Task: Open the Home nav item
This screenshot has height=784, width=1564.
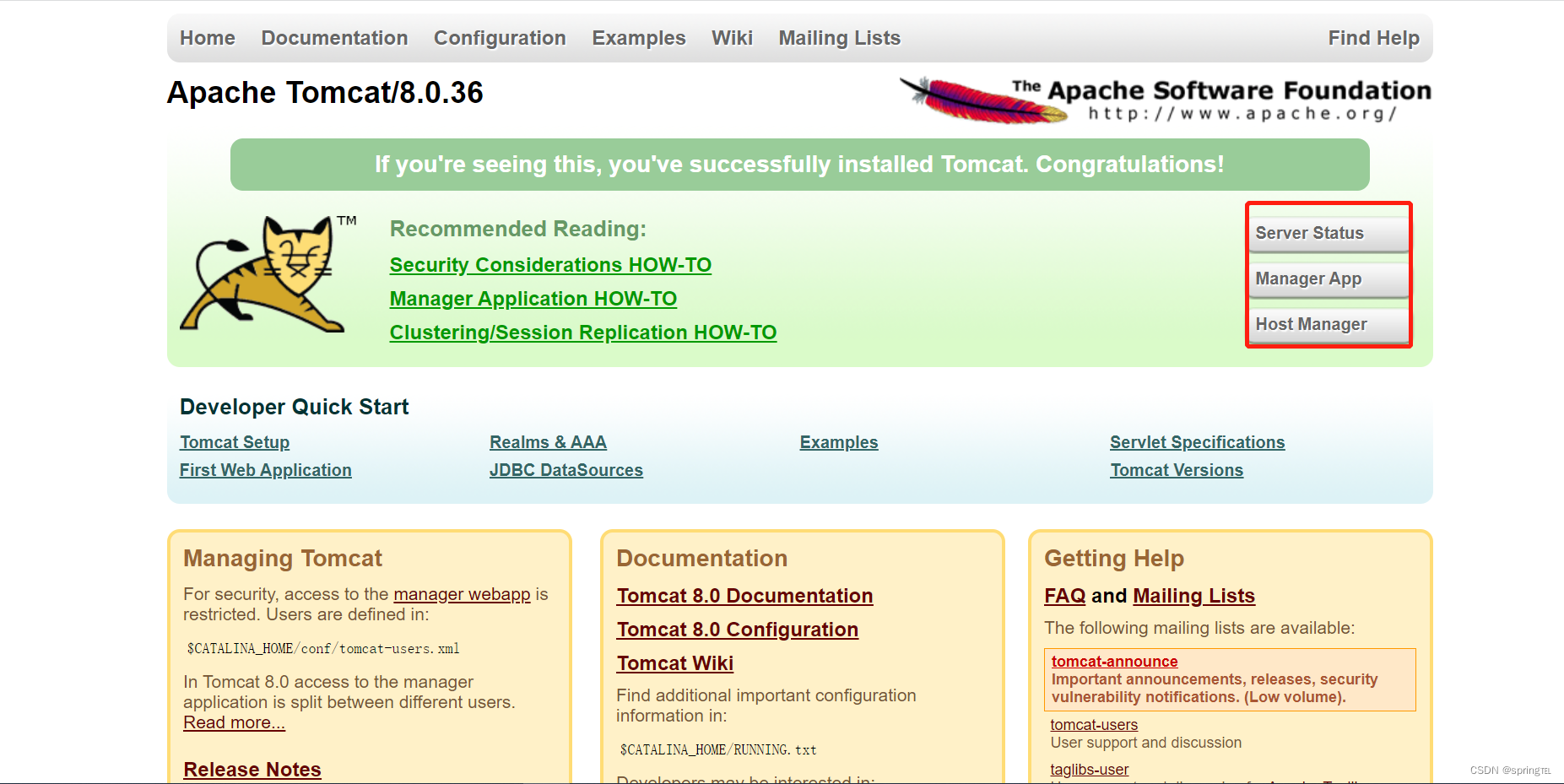Action: 208,38
